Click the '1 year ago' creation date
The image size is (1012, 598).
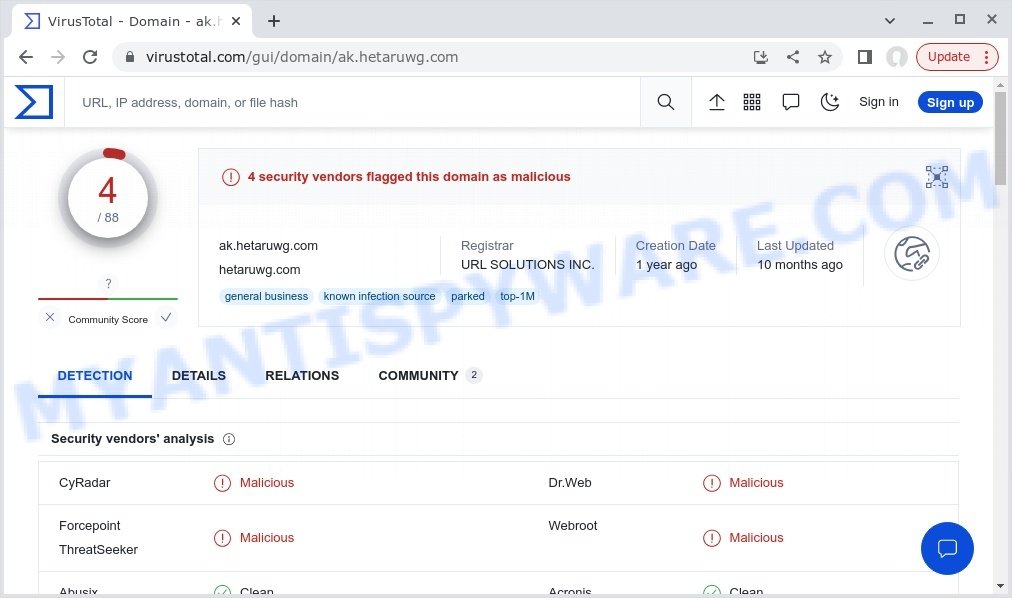tap(666, 264)
